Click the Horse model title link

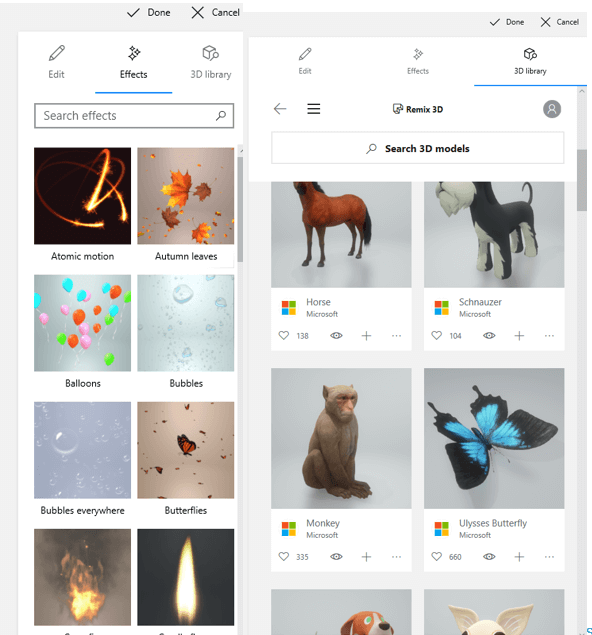click(x=318, y=302)
